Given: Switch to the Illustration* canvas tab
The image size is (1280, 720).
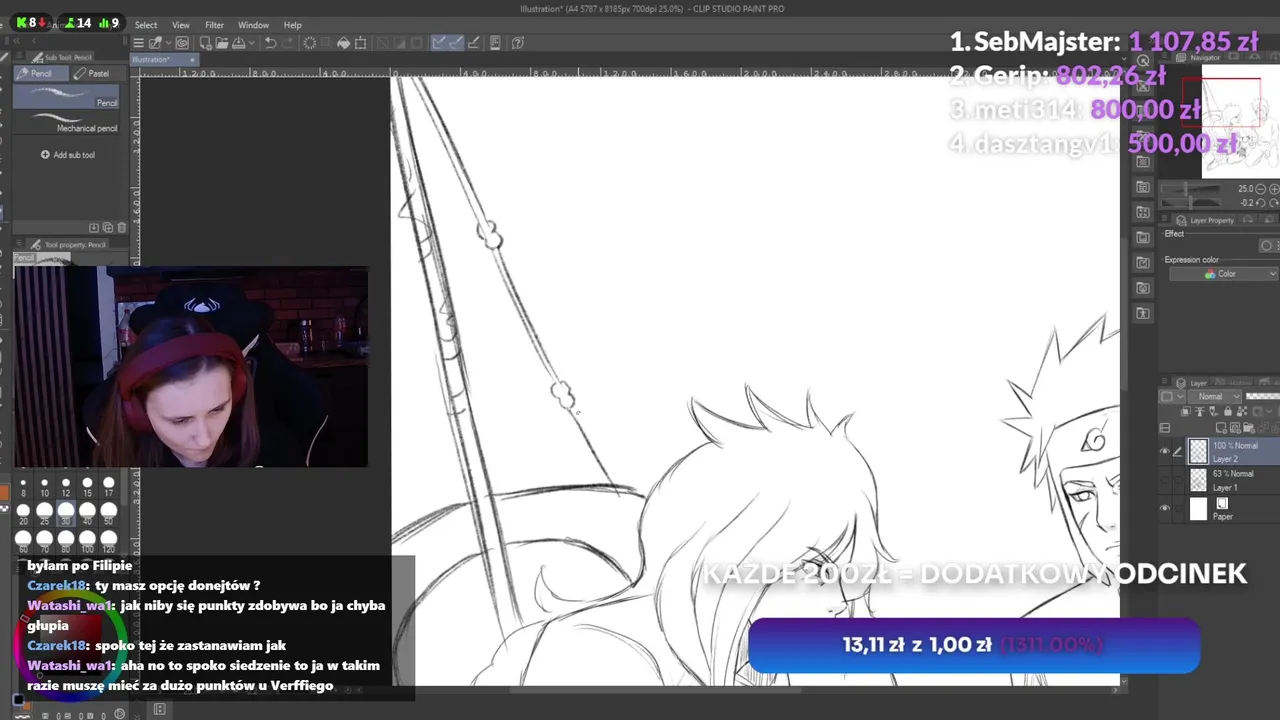Looking at the screenshot, I should click(166, 59).
